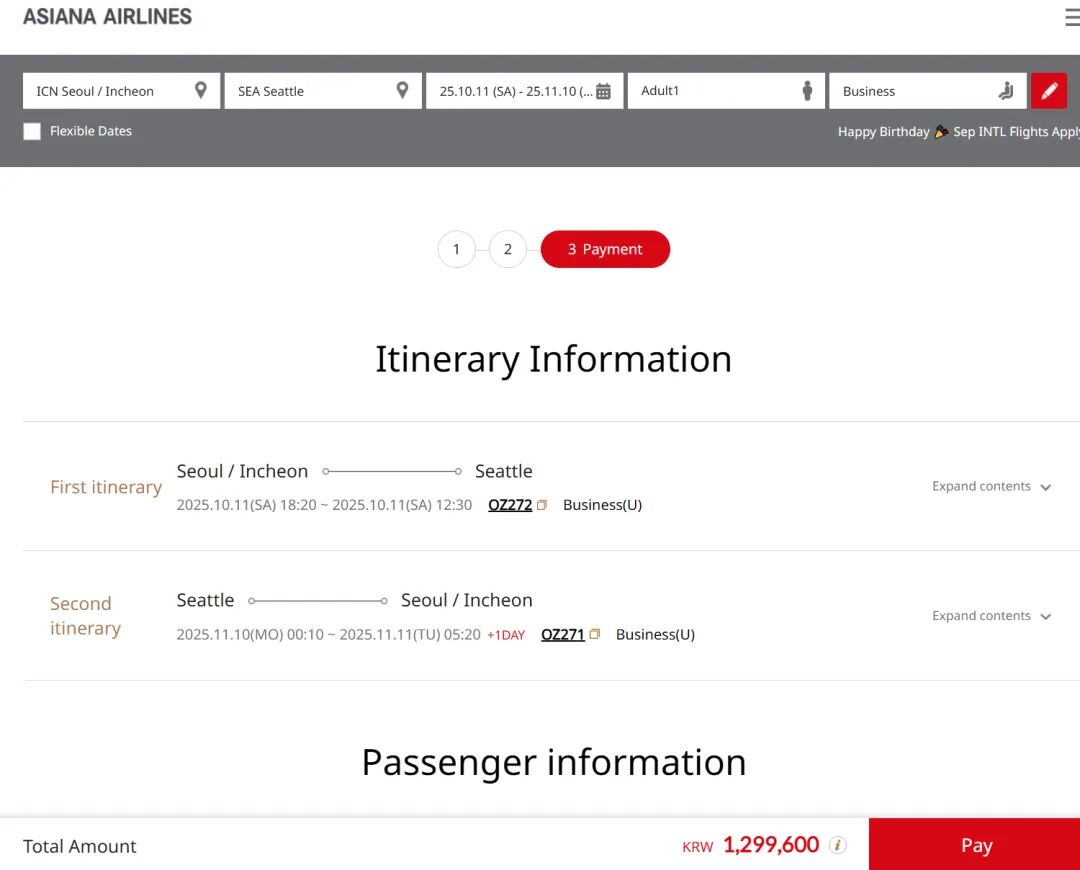The height and width of the screenshot is (870, 1080).
Task: Click the seat icon in Business field
Action: (1005, 91)
